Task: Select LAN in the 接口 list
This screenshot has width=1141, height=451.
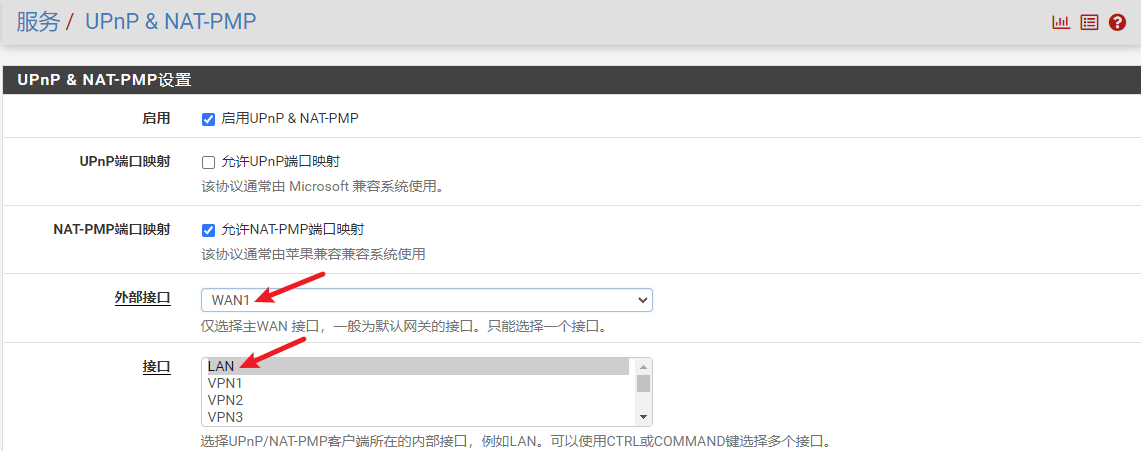Action: (x=416, y=366)
